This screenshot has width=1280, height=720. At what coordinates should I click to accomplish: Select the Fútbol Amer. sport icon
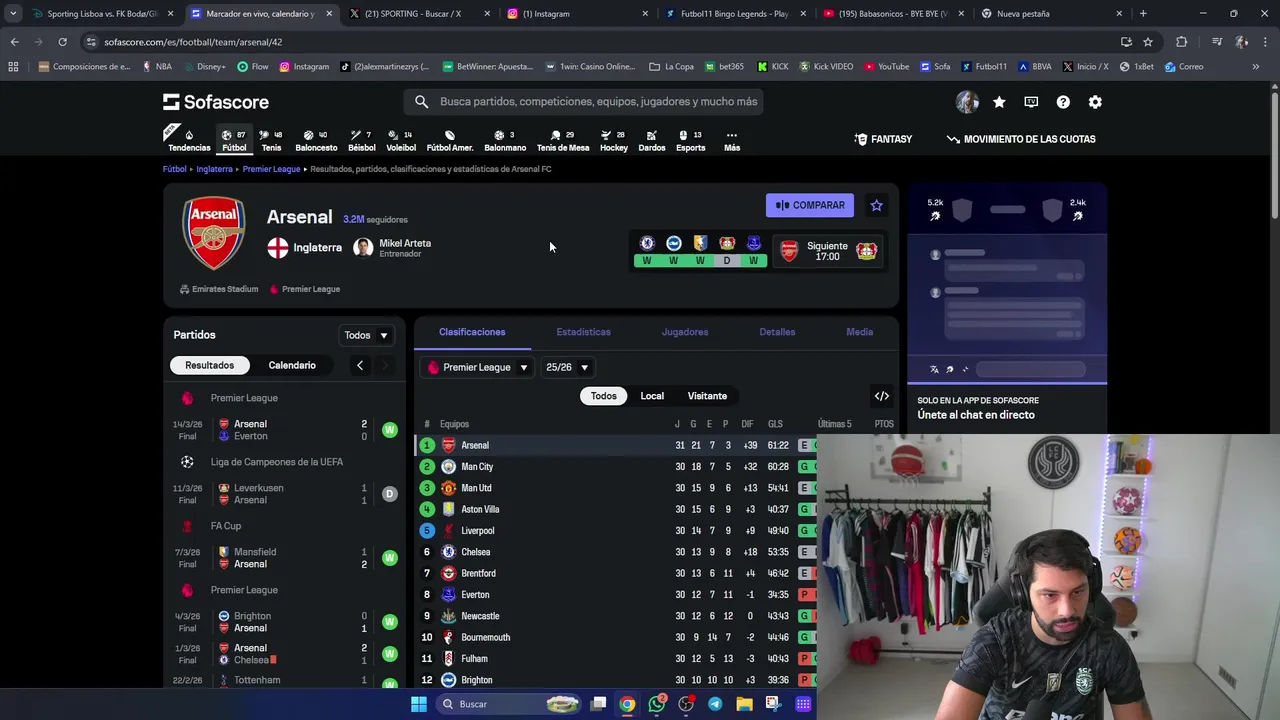450,140
